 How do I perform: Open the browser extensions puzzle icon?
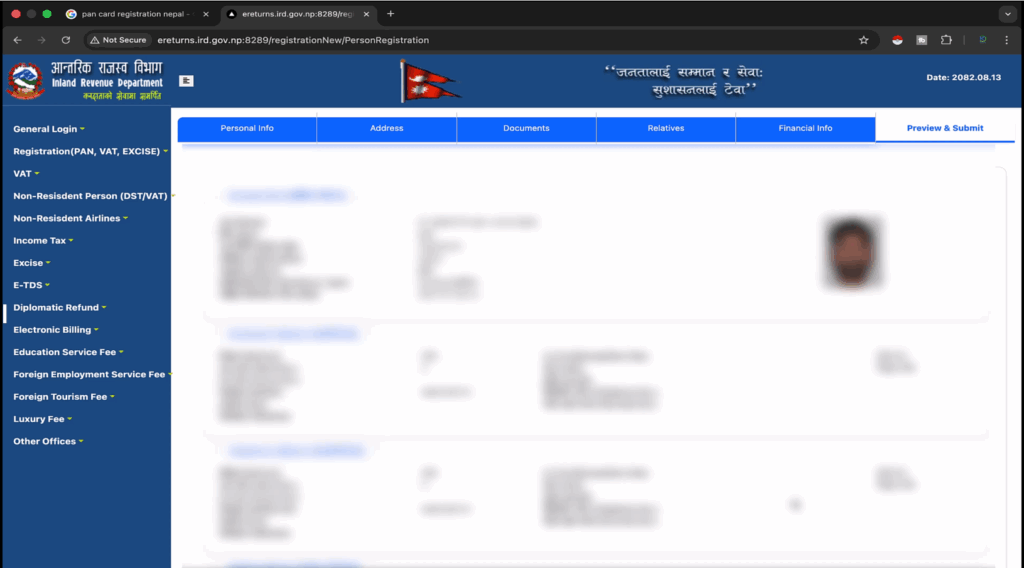point(946,40)
